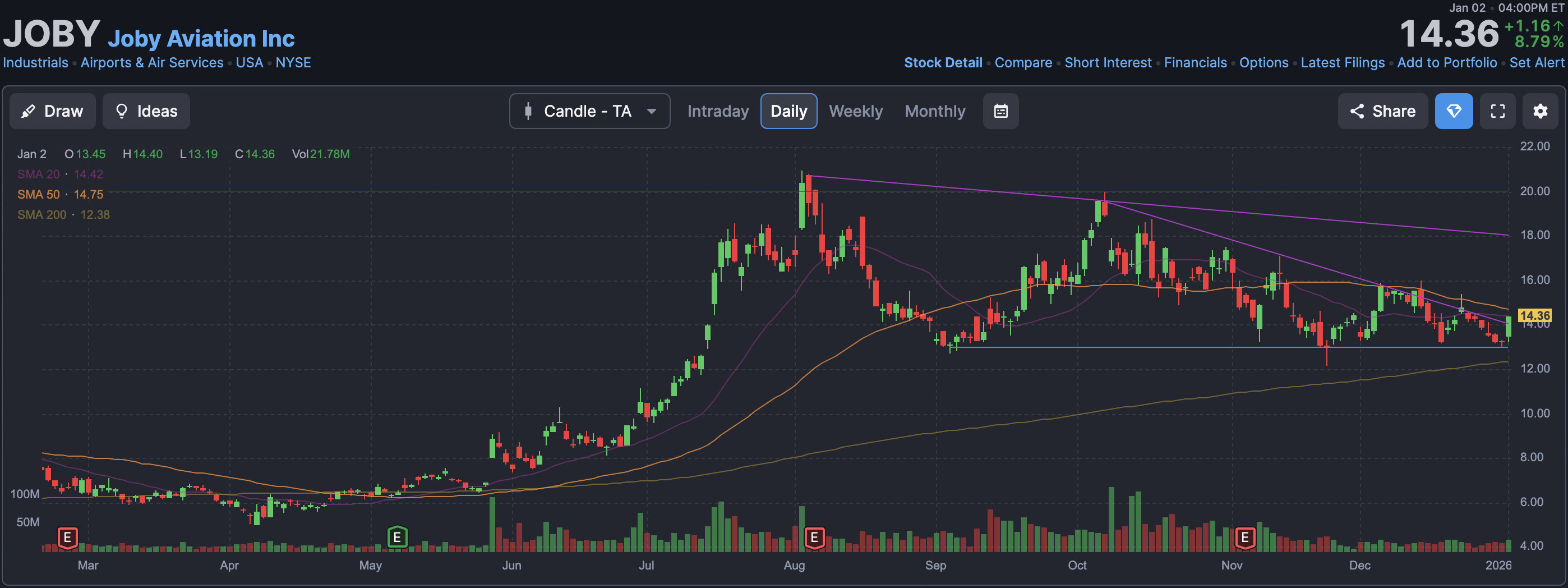Click the yellow 14.36 price tag on axis
This screenshot has width=1568, height=588.
[x=1534, y=315]
